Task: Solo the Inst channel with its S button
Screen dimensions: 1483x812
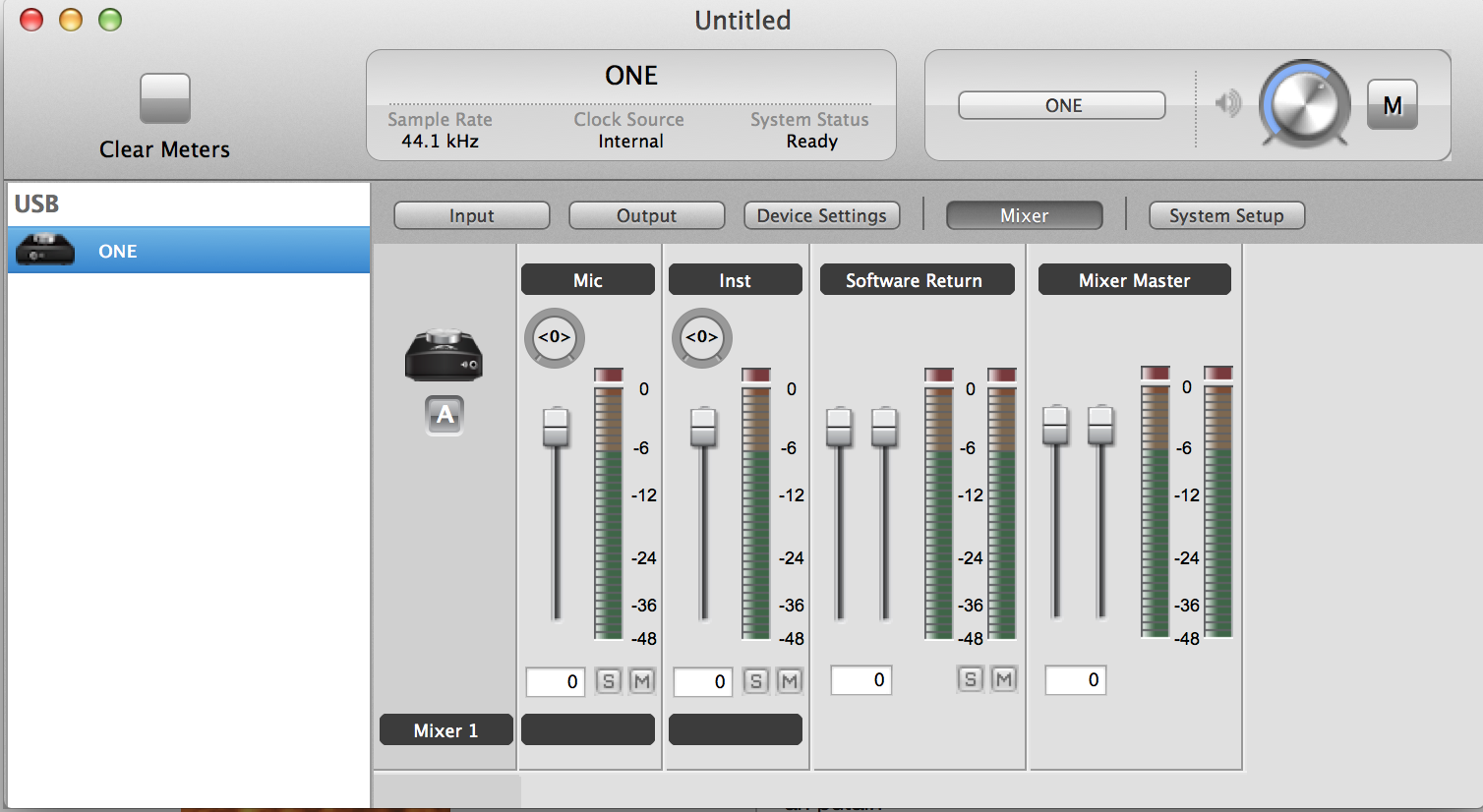Action: [755, 680]
